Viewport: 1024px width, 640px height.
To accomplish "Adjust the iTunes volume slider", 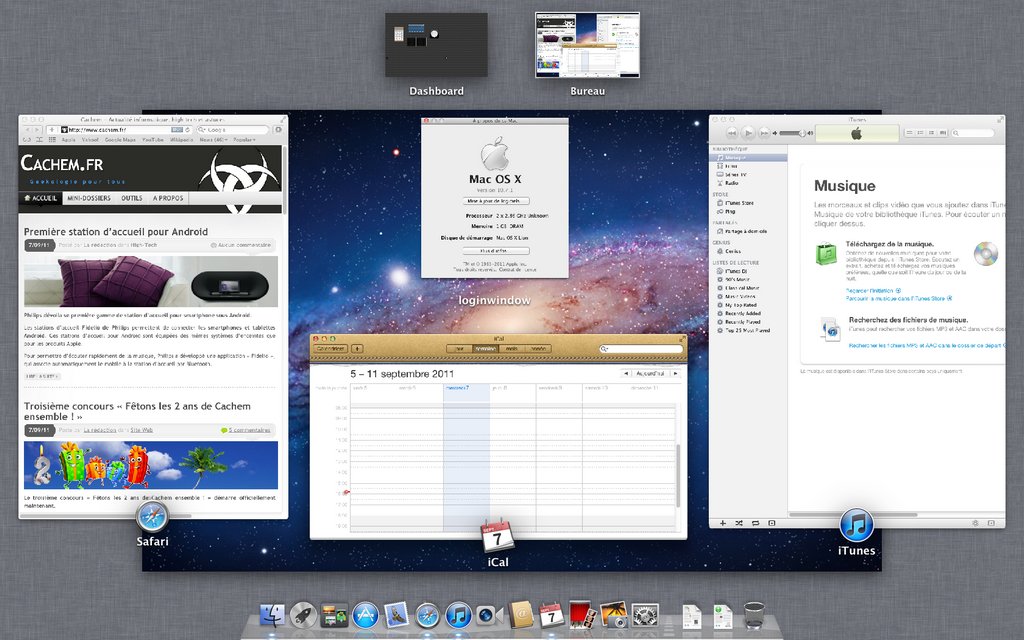I will pos(793,133).
